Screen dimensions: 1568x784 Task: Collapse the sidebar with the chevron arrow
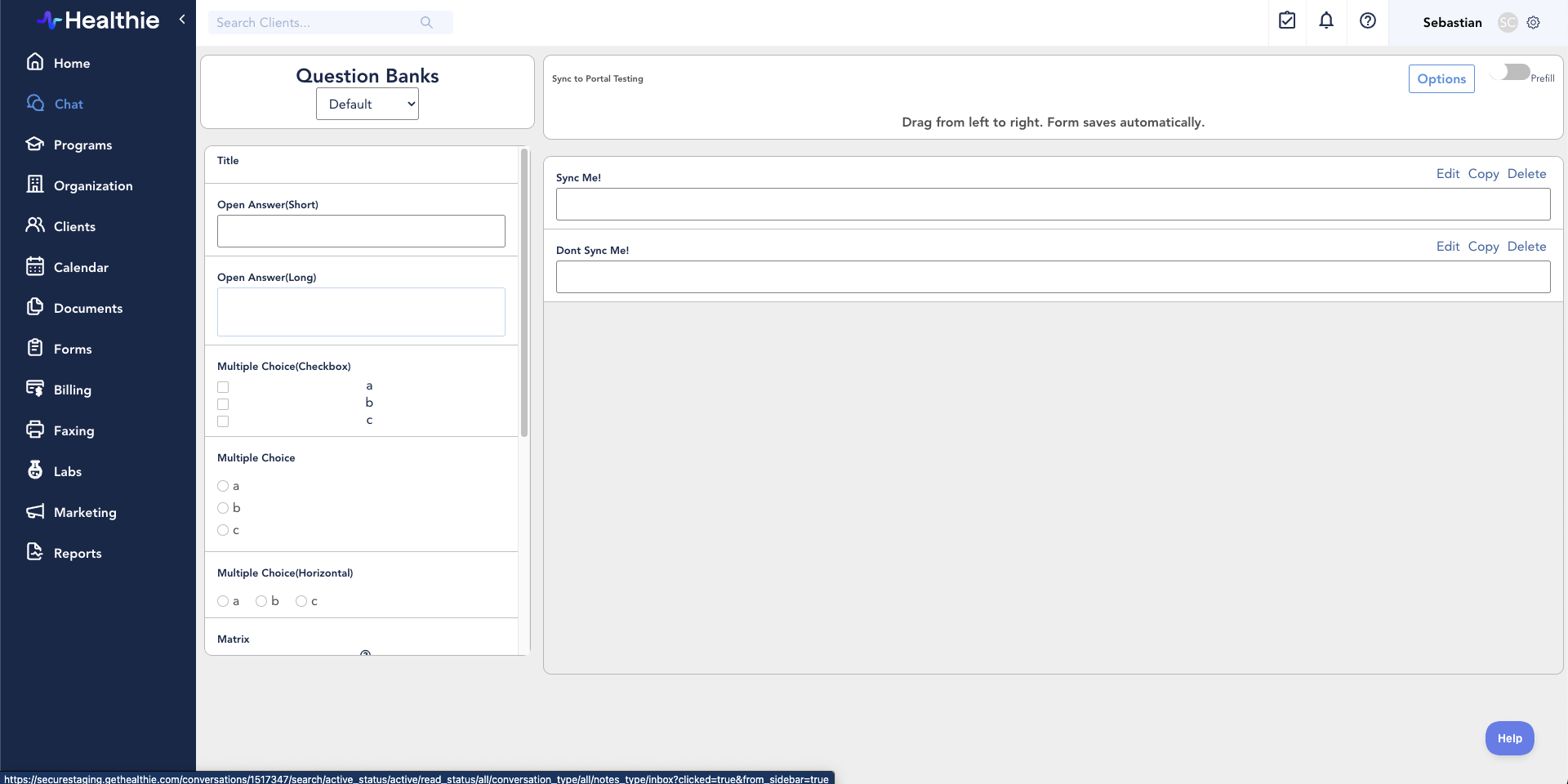point(182,19)
